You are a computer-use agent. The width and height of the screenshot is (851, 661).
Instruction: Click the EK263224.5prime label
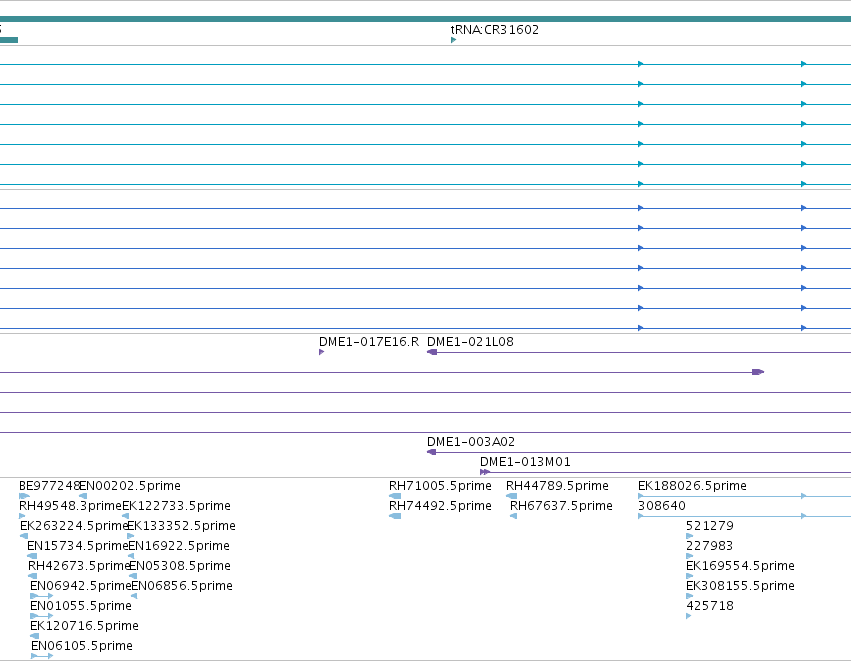pos(74,526)
